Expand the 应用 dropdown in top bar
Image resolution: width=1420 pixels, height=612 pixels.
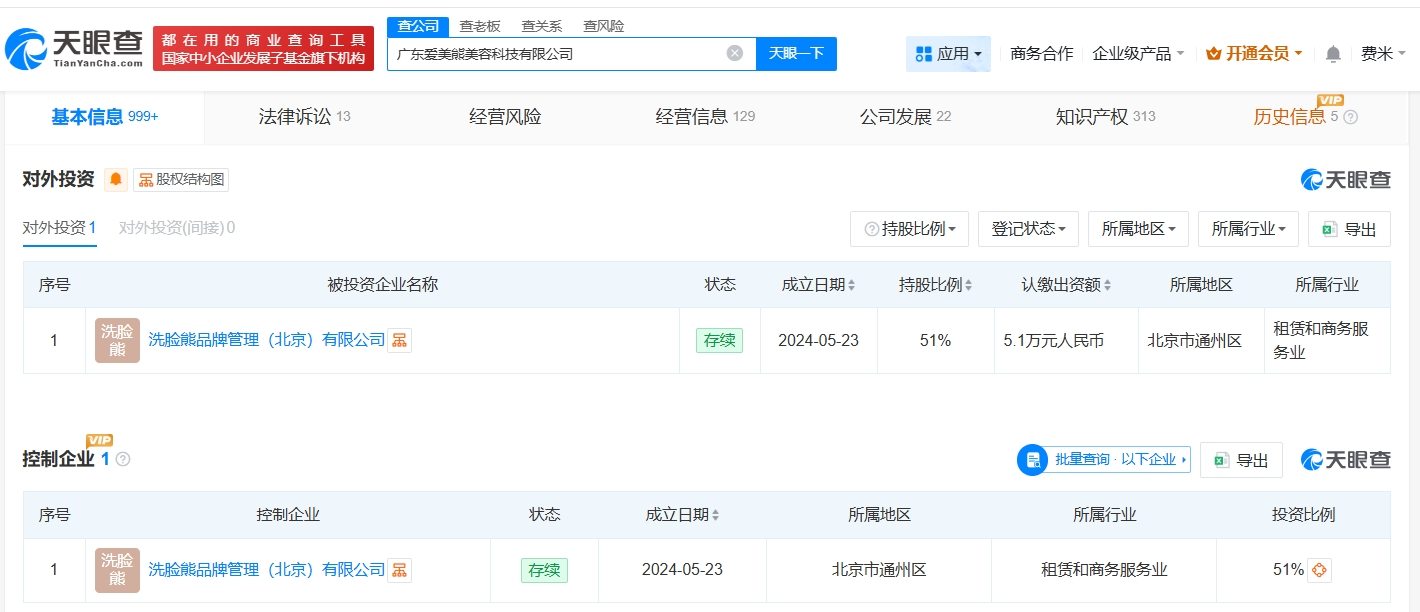948,54
